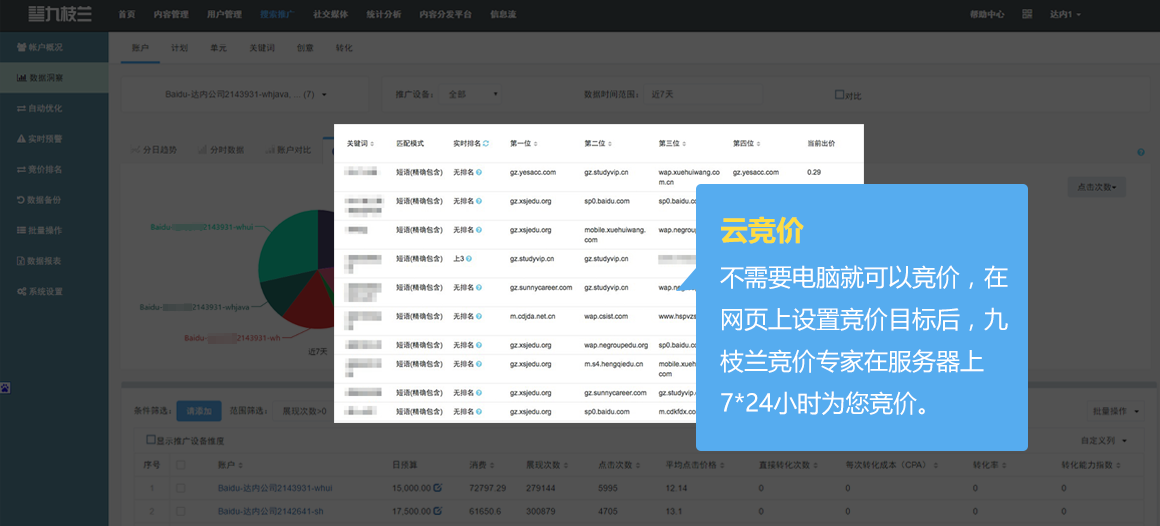Switch to 单元 tab
Image resolution: width=1160 pixels, height=526 pixels.
click(218, 48)
